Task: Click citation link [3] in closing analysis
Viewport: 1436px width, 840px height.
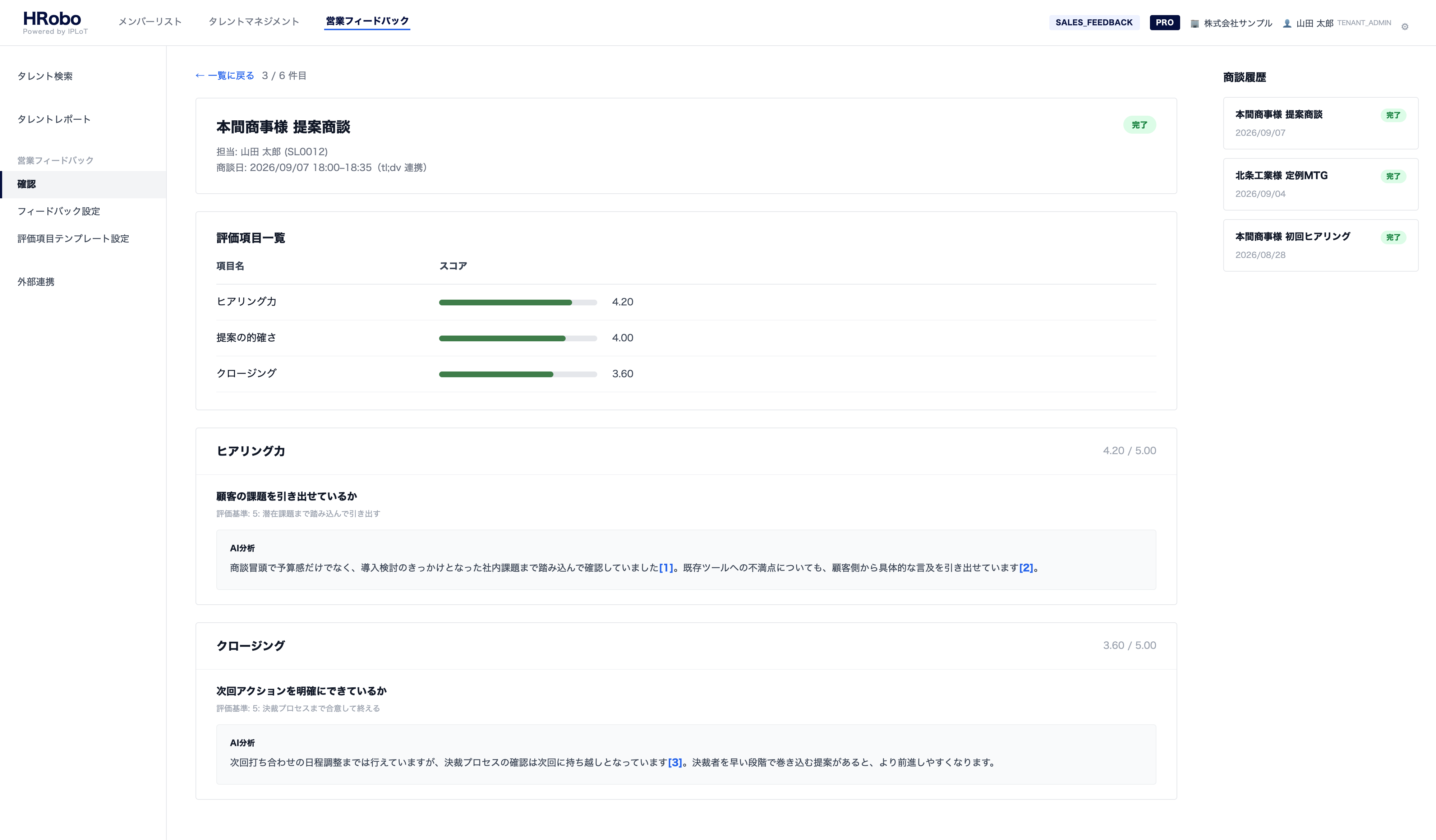Action: pyautogui.click(x=675, y=762)
